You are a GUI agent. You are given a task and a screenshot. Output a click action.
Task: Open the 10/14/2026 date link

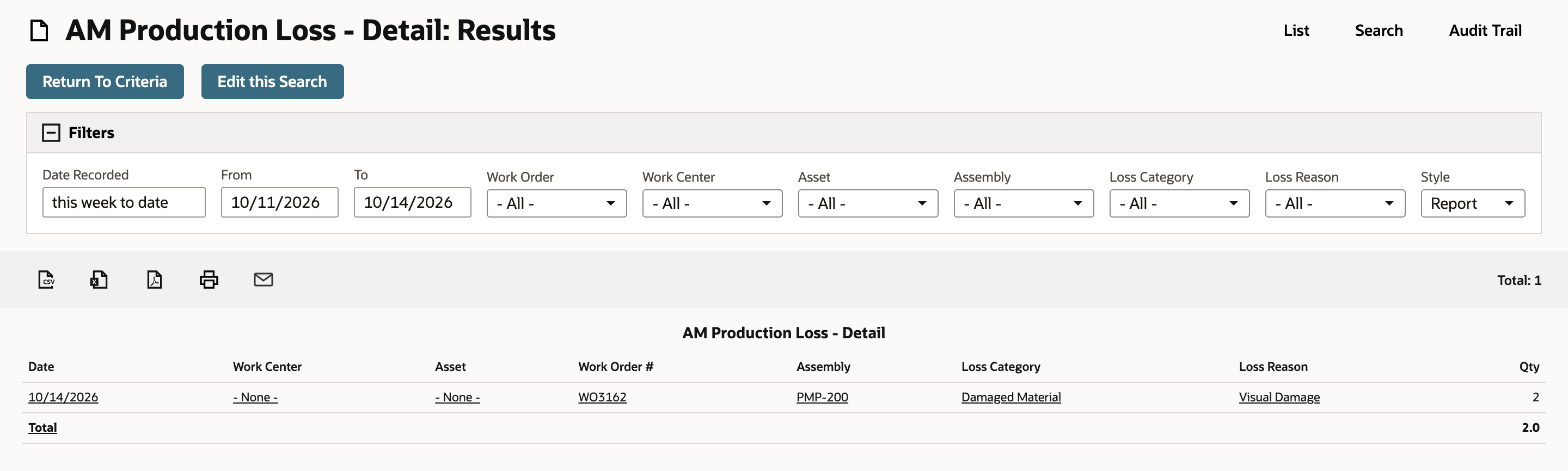click(x=63, y=397)
